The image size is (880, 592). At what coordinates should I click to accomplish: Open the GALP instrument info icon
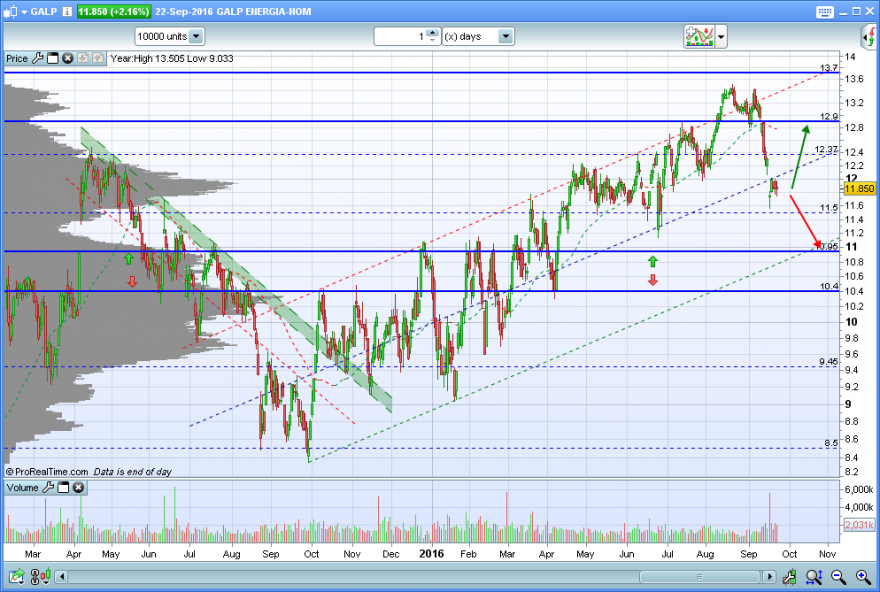coord(67,11)
